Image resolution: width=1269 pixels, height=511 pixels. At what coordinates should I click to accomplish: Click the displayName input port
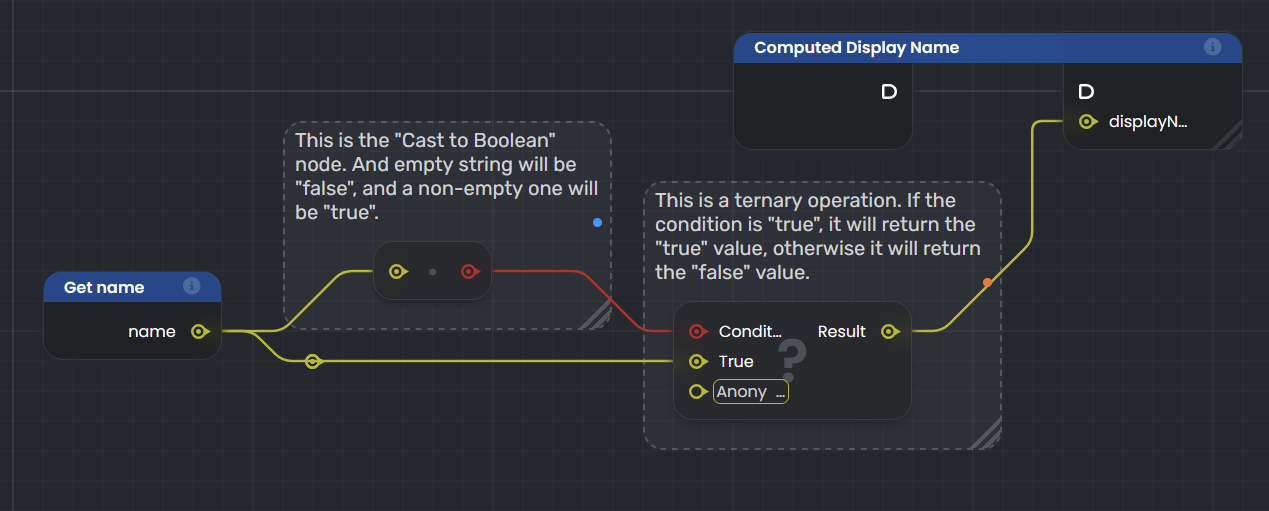(x=1087, y=122)
